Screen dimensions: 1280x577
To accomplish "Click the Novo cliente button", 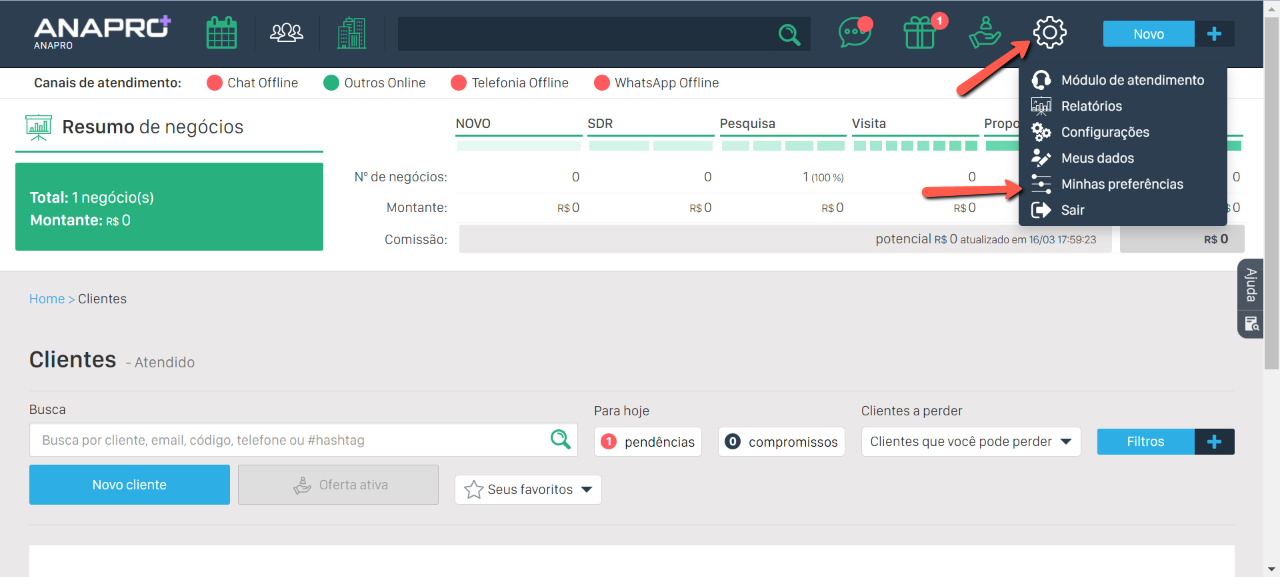I will pyautogui.click(x=129, y=485).
